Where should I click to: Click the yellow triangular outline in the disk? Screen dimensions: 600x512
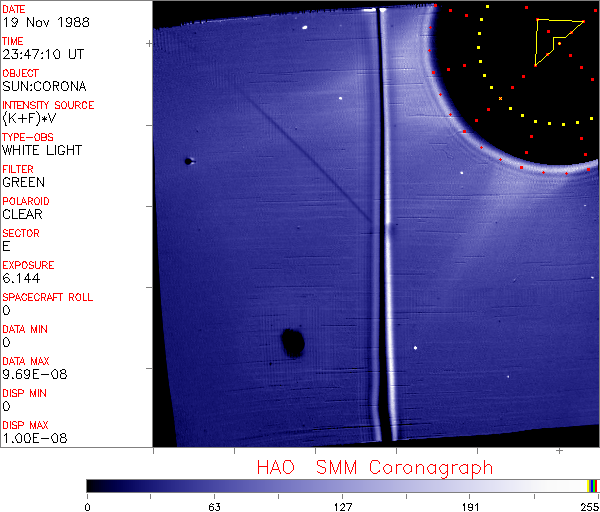pos(557,42)
